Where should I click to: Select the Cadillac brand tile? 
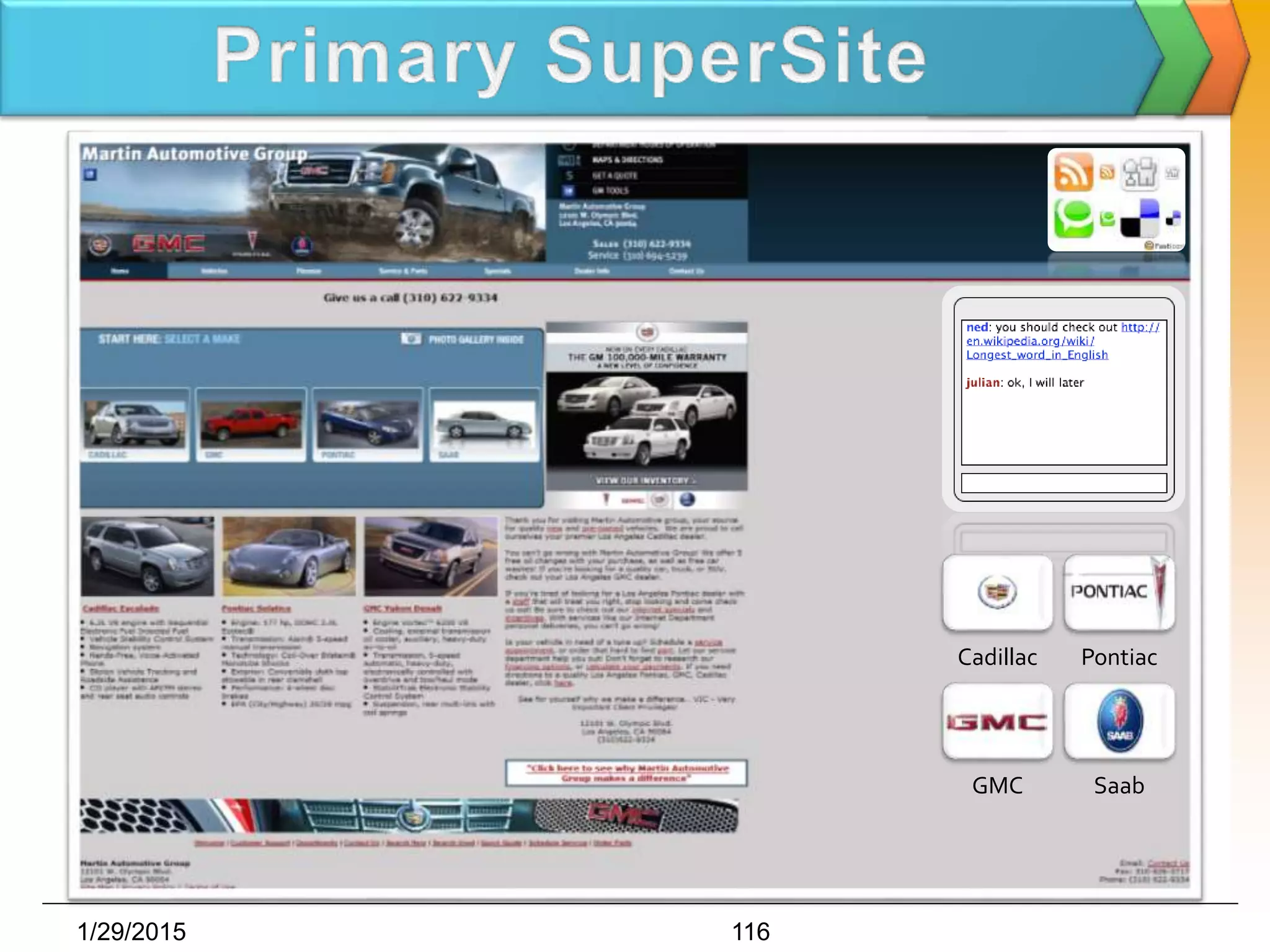coord(997,593)
